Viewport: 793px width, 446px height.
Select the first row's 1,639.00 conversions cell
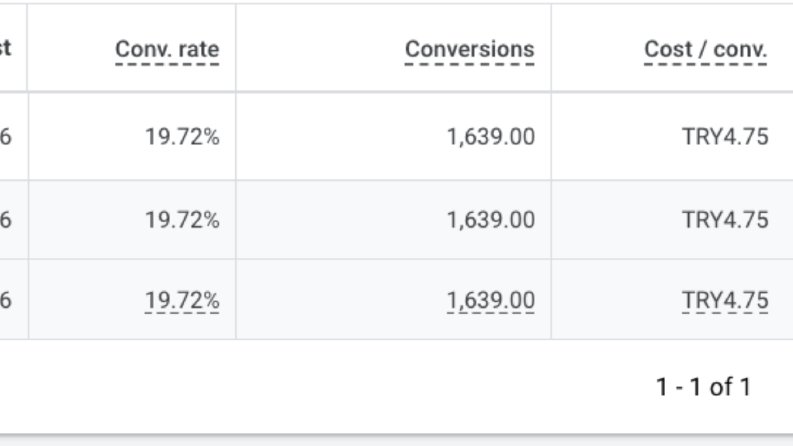coord(491,137)
